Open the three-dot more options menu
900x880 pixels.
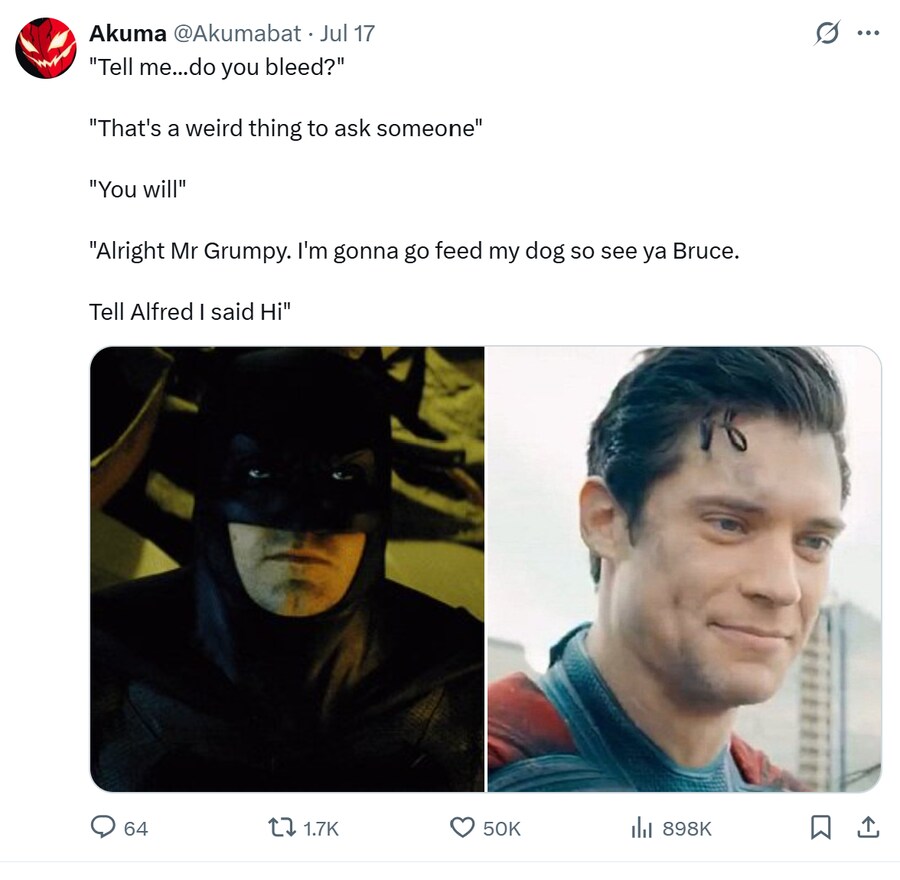click(x=868, y=33)
